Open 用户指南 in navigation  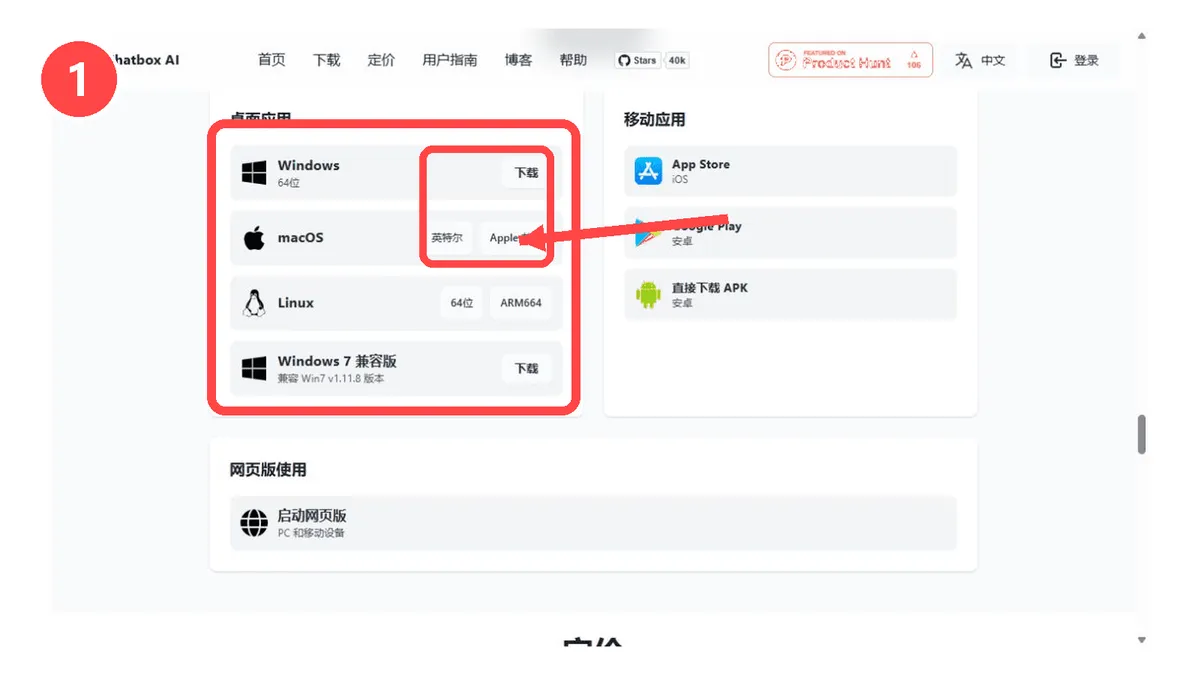[x=450, y=60]
